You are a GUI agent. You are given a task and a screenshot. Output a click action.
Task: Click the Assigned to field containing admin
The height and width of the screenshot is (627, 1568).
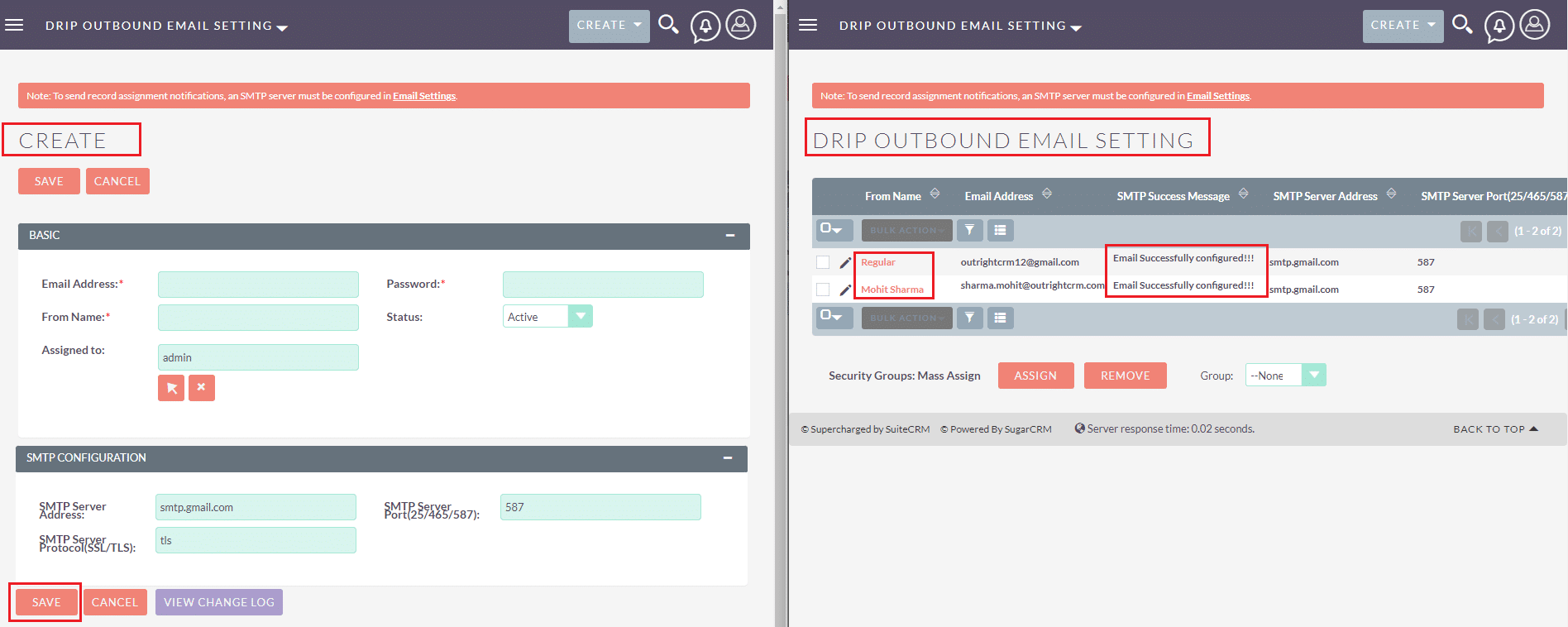coord(258,357)
